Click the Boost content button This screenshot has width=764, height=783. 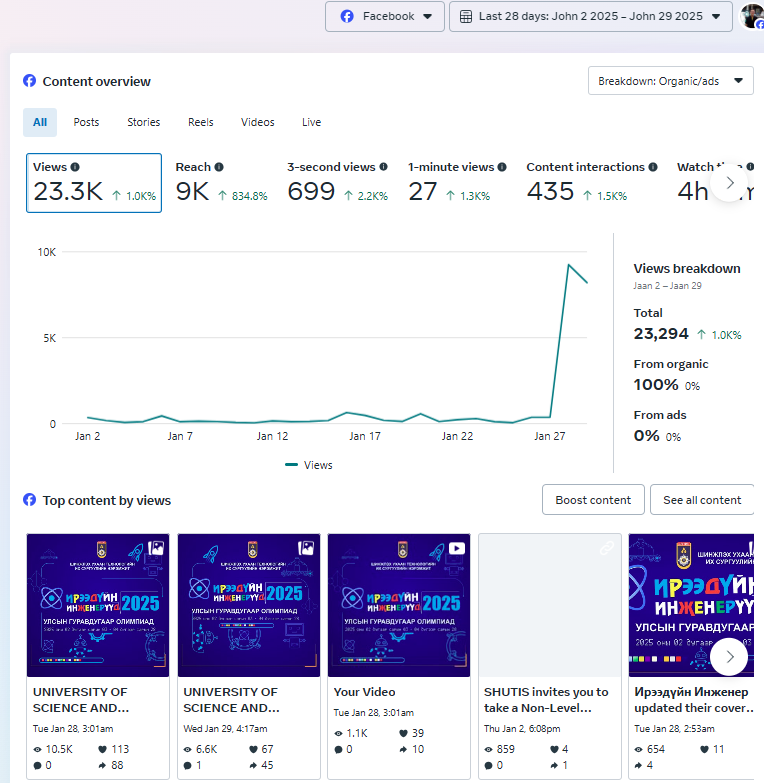click(593, 500)
